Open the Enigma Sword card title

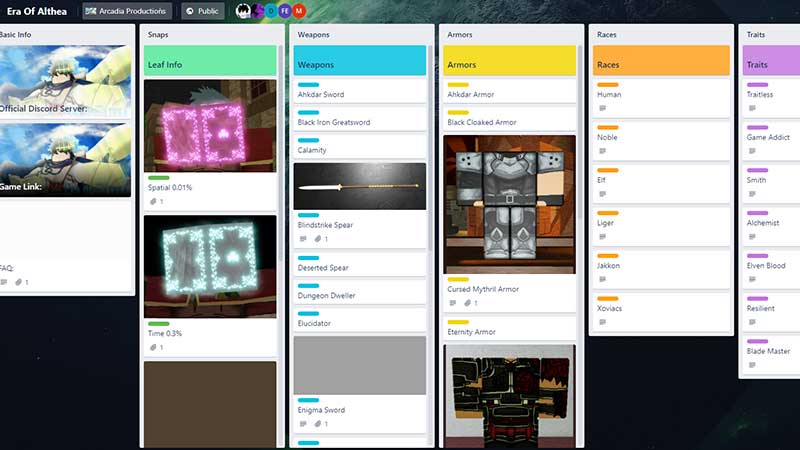pyautogui.click(x=321, y=410)
